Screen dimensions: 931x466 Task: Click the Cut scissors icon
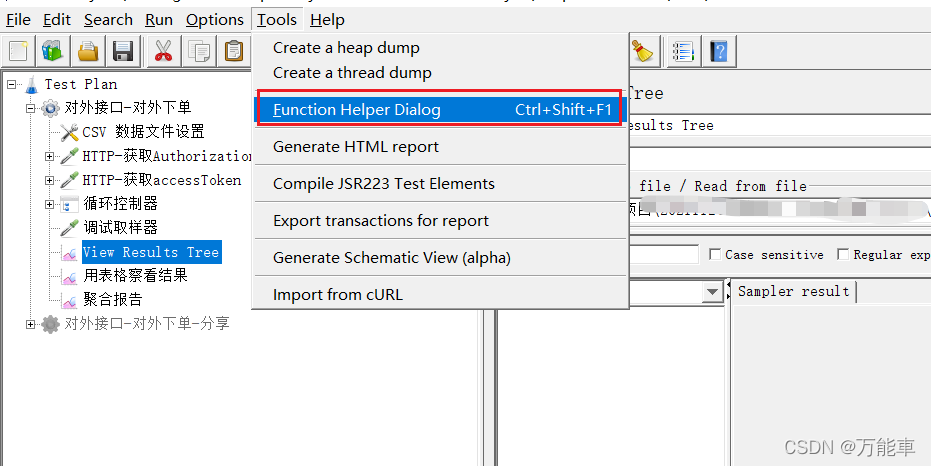(163, 51)
